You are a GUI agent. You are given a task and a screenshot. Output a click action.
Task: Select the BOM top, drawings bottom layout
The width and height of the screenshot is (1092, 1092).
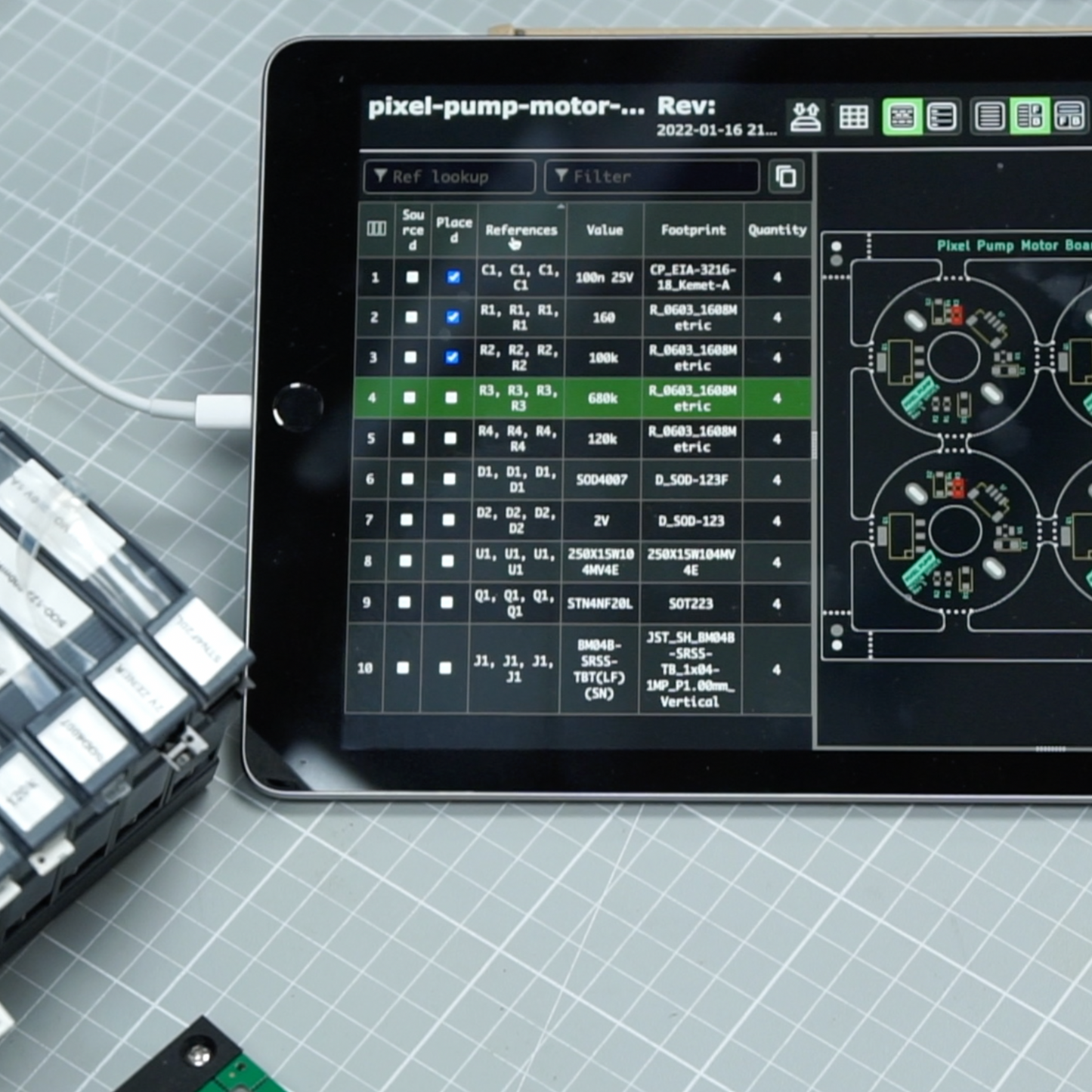pos(1069,117)
